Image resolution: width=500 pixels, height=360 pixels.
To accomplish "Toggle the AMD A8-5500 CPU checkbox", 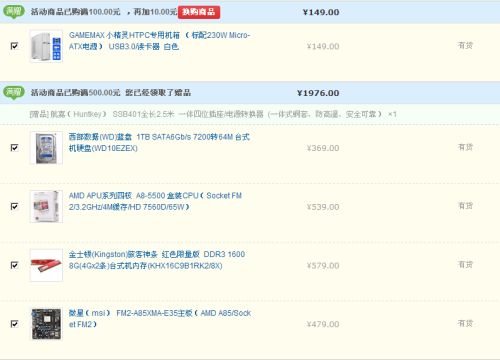I will (x=14, y=206).
